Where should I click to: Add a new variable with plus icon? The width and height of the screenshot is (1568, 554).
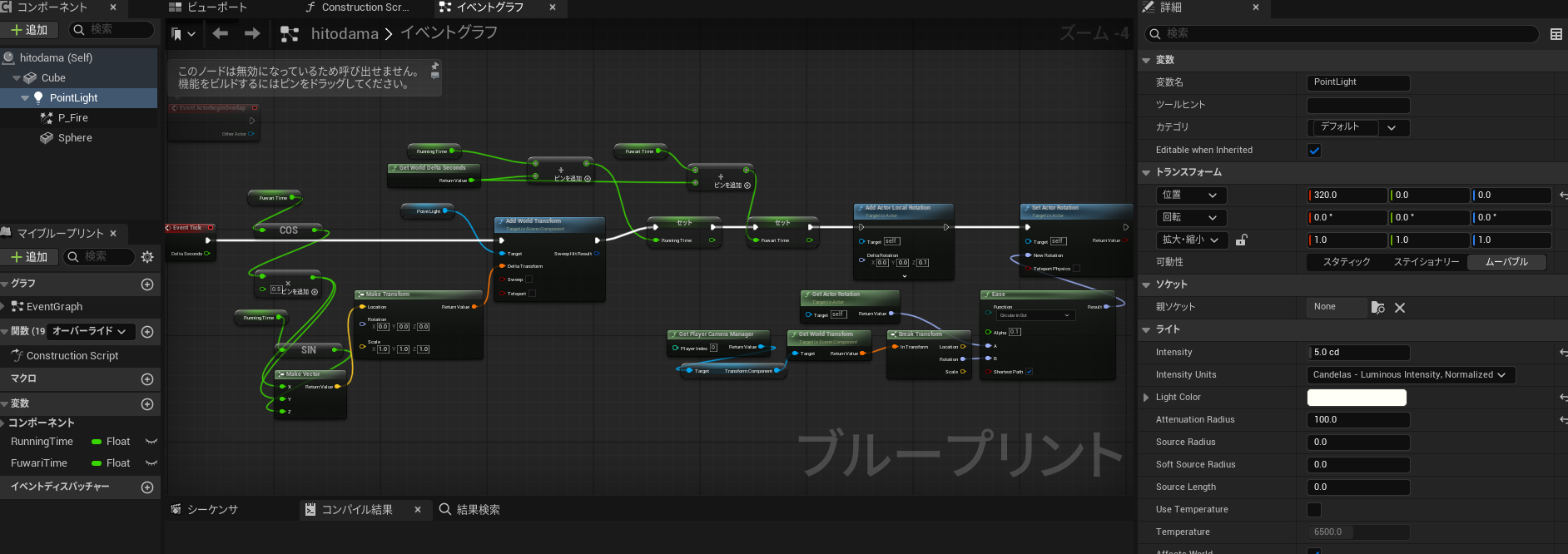point(147,404)
